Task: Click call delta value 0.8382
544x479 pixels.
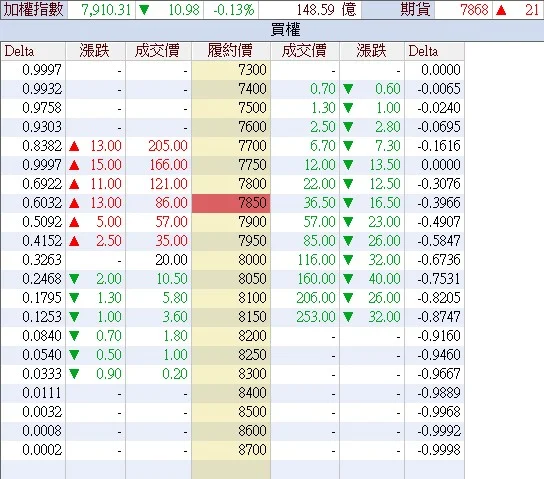Action: click(x=42, y=146)
